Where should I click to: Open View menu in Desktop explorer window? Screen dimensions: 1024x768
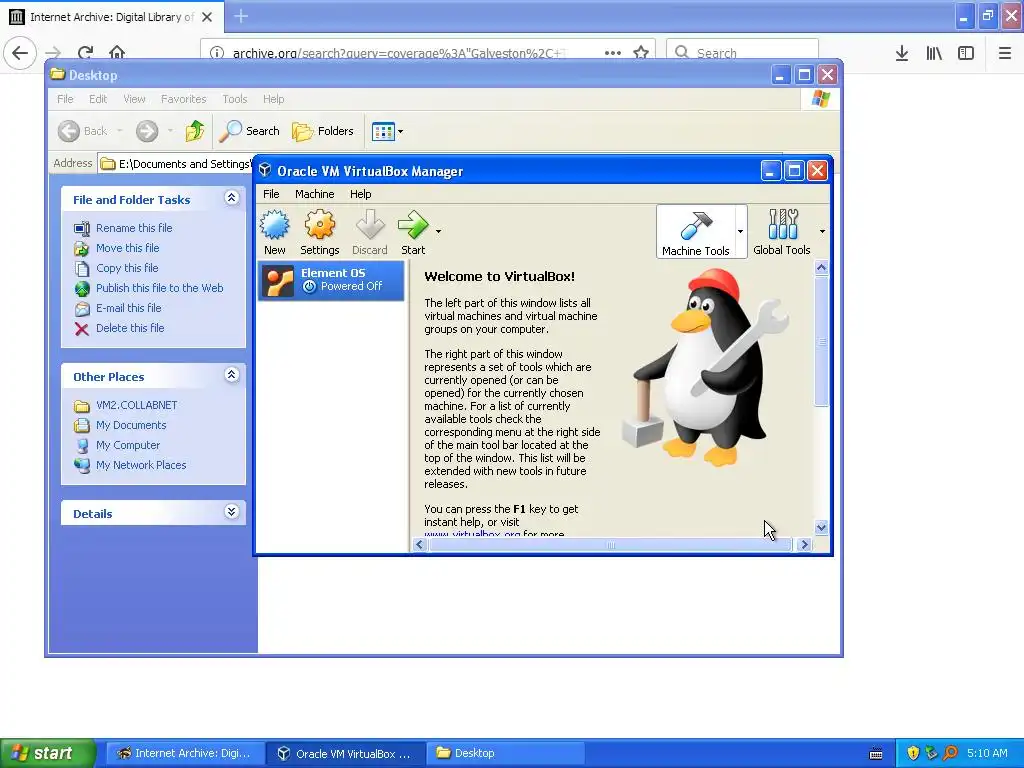coord(134,99)
